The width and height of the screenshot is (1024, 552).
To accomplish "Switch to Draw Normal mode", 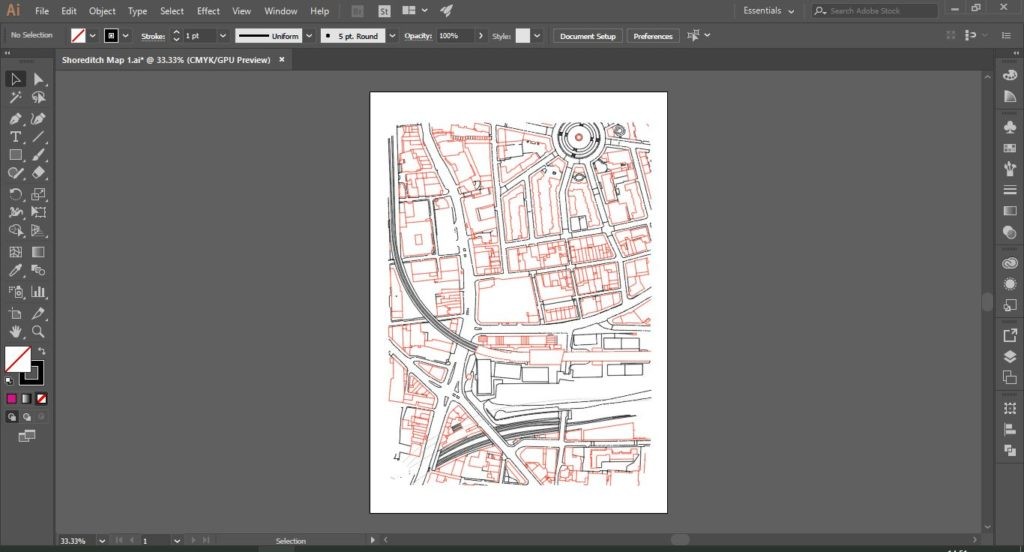I will [x=12, y=417].
